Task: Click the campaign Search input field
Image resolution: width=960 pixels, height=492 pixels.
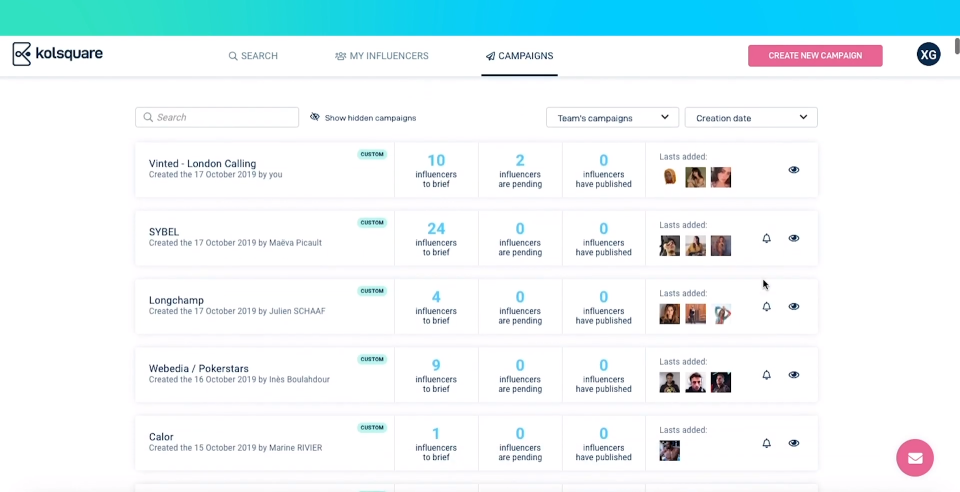Action: point(217,117)
